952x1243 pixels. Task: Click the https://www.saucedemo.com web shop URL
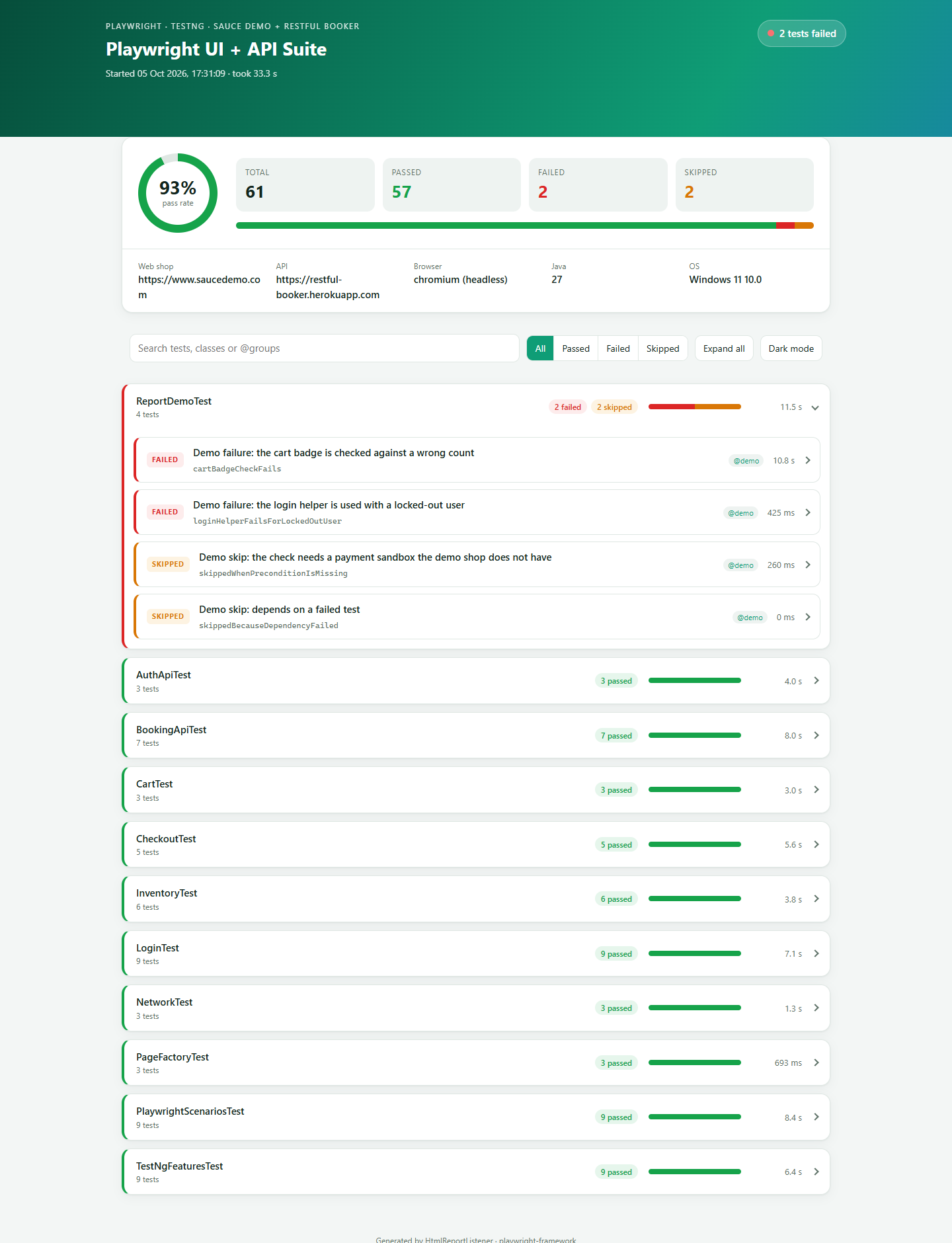pyautogui.click(x=199, y=287)
